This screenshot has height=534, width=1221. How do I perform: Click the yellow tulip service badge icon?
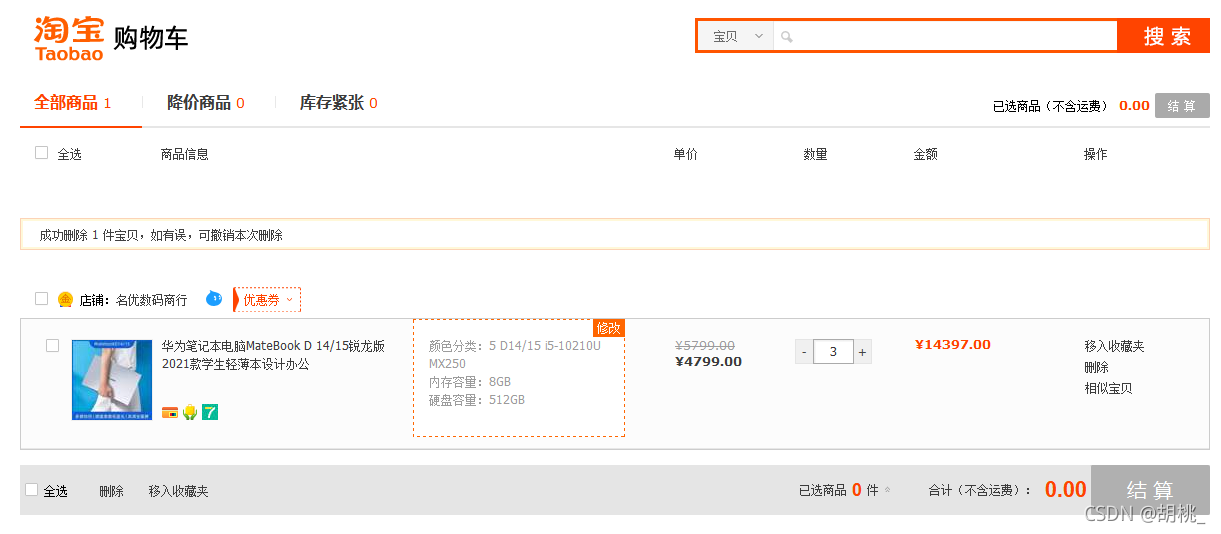(x=189, y=412)
